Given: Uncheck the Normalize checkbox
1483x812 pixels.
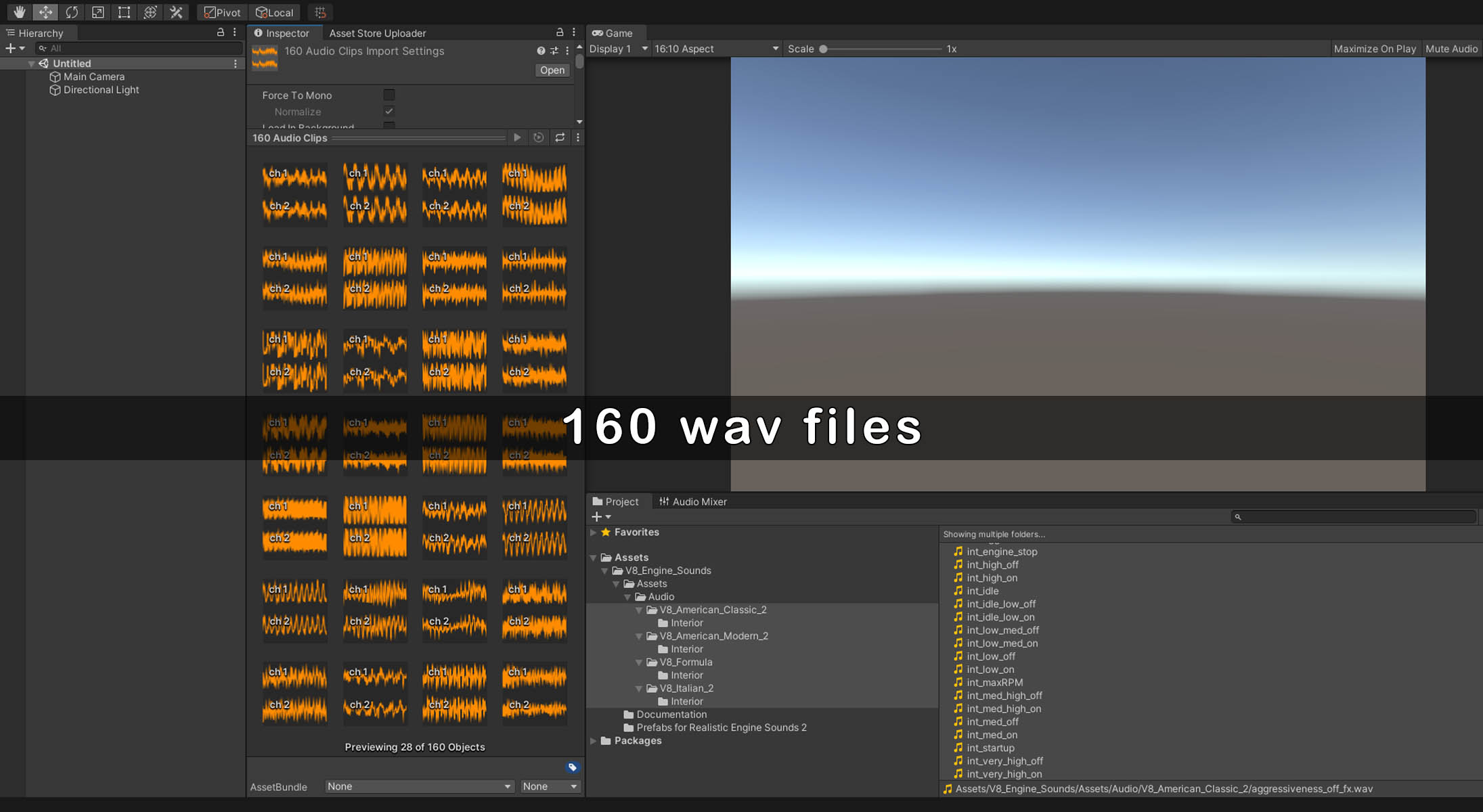Looking at the screenshot, I should coord(389,112).
